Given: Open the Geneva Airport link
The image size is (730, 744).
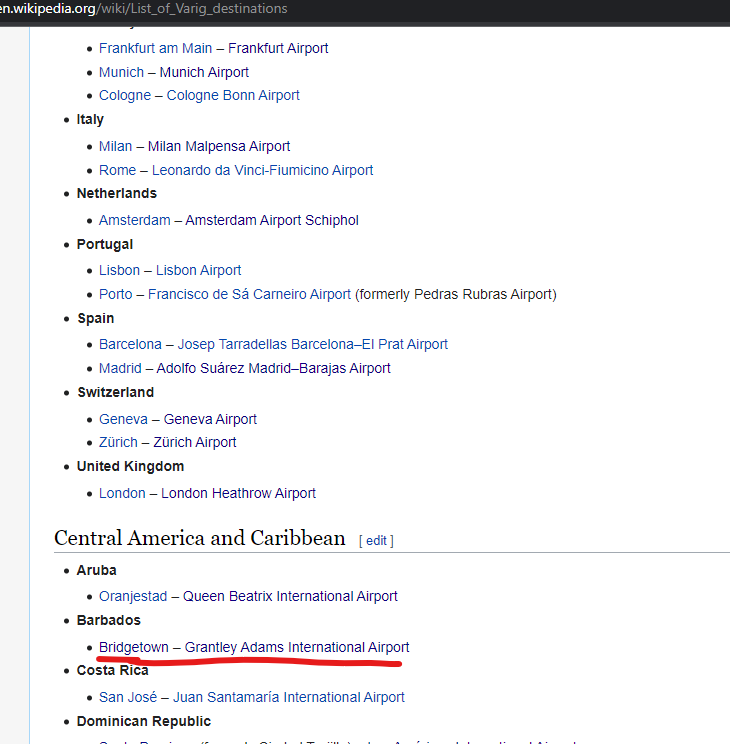Looking at the screenshot, I should tap(210, 419).
